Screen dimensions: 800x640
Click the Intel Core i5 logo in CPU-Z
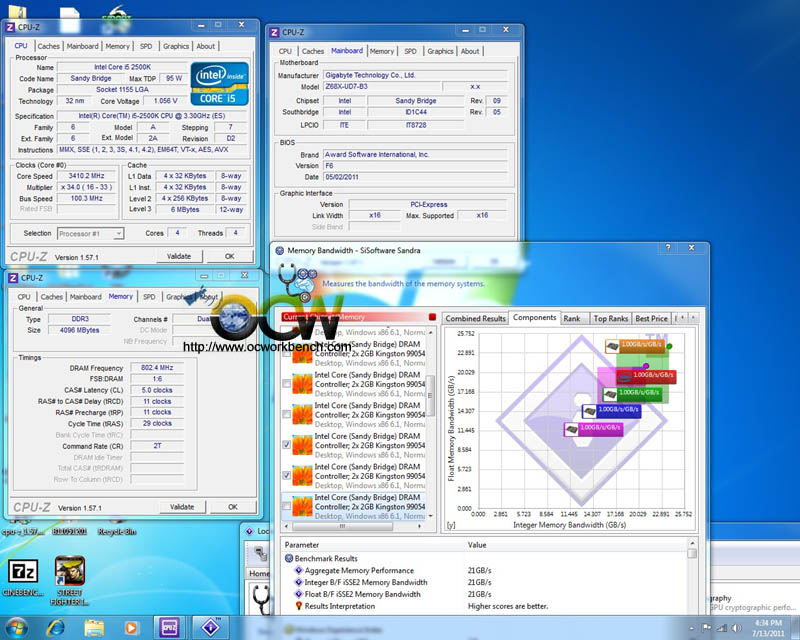219,84
